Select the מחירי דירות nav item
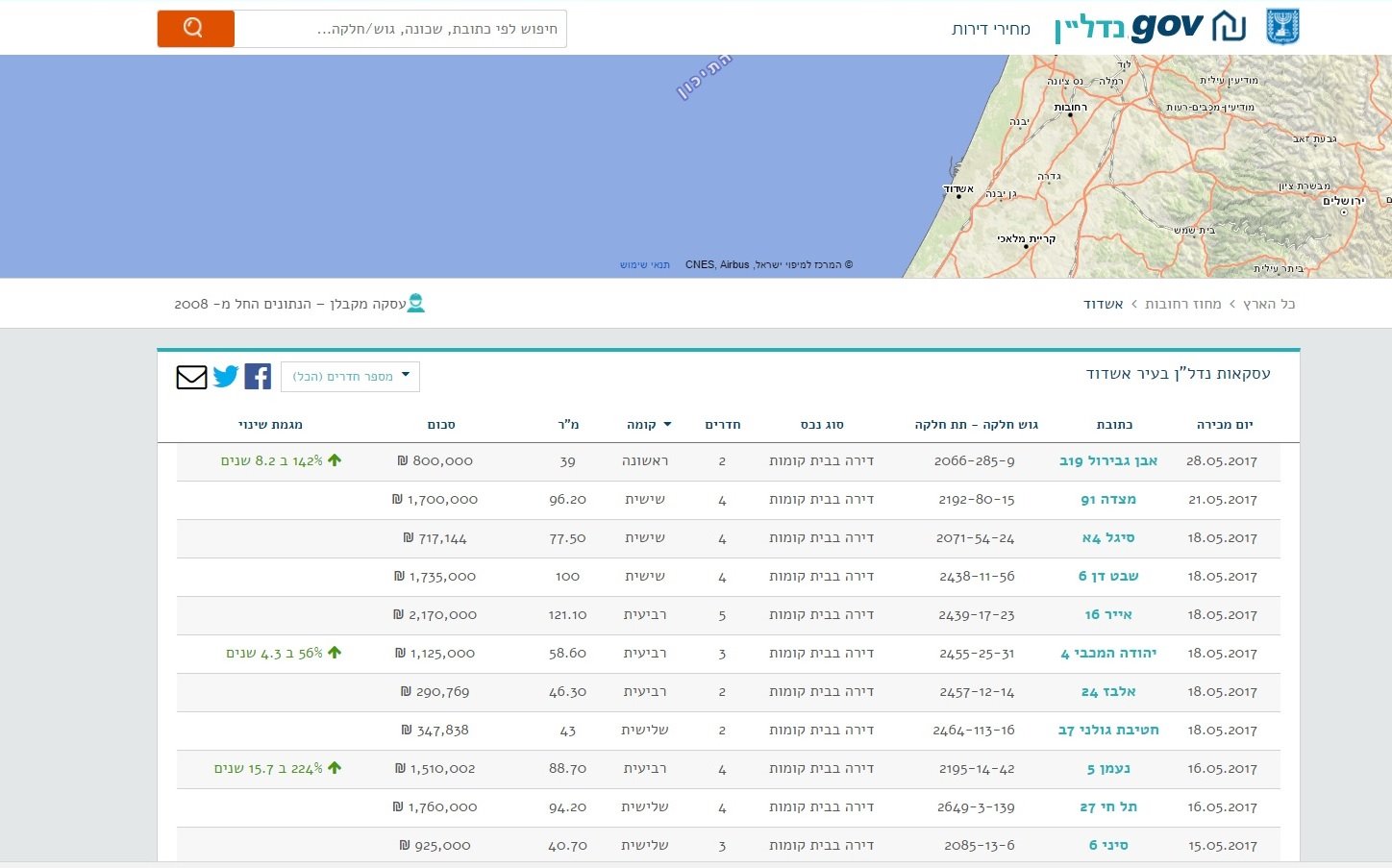 [x=991, y=29]
